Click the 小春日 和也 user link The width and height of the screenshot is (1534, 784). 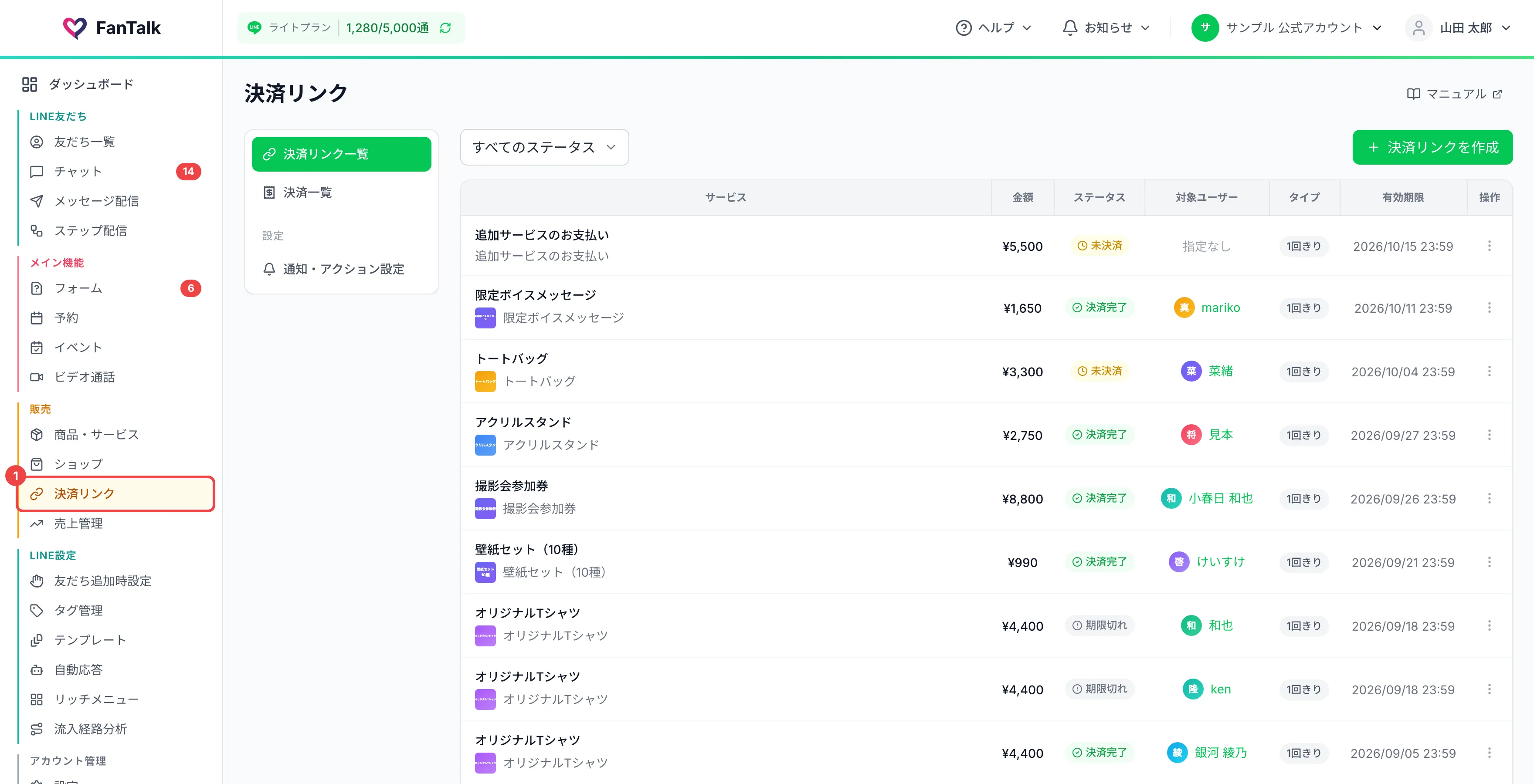click(1221, 498)
